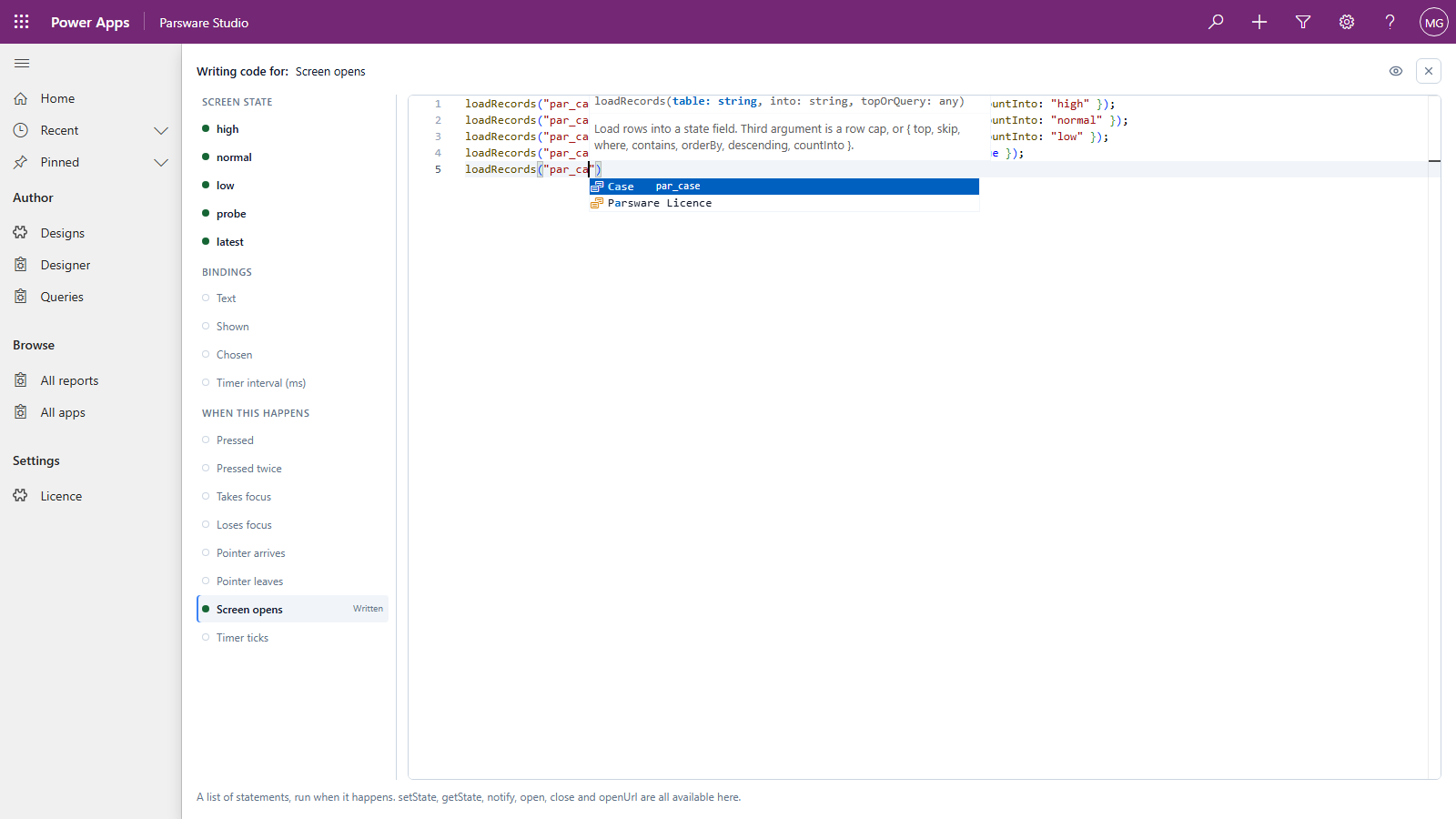Choose the Case par_case suggestion
1456x819 pixels.
click(x=784, y=187)
